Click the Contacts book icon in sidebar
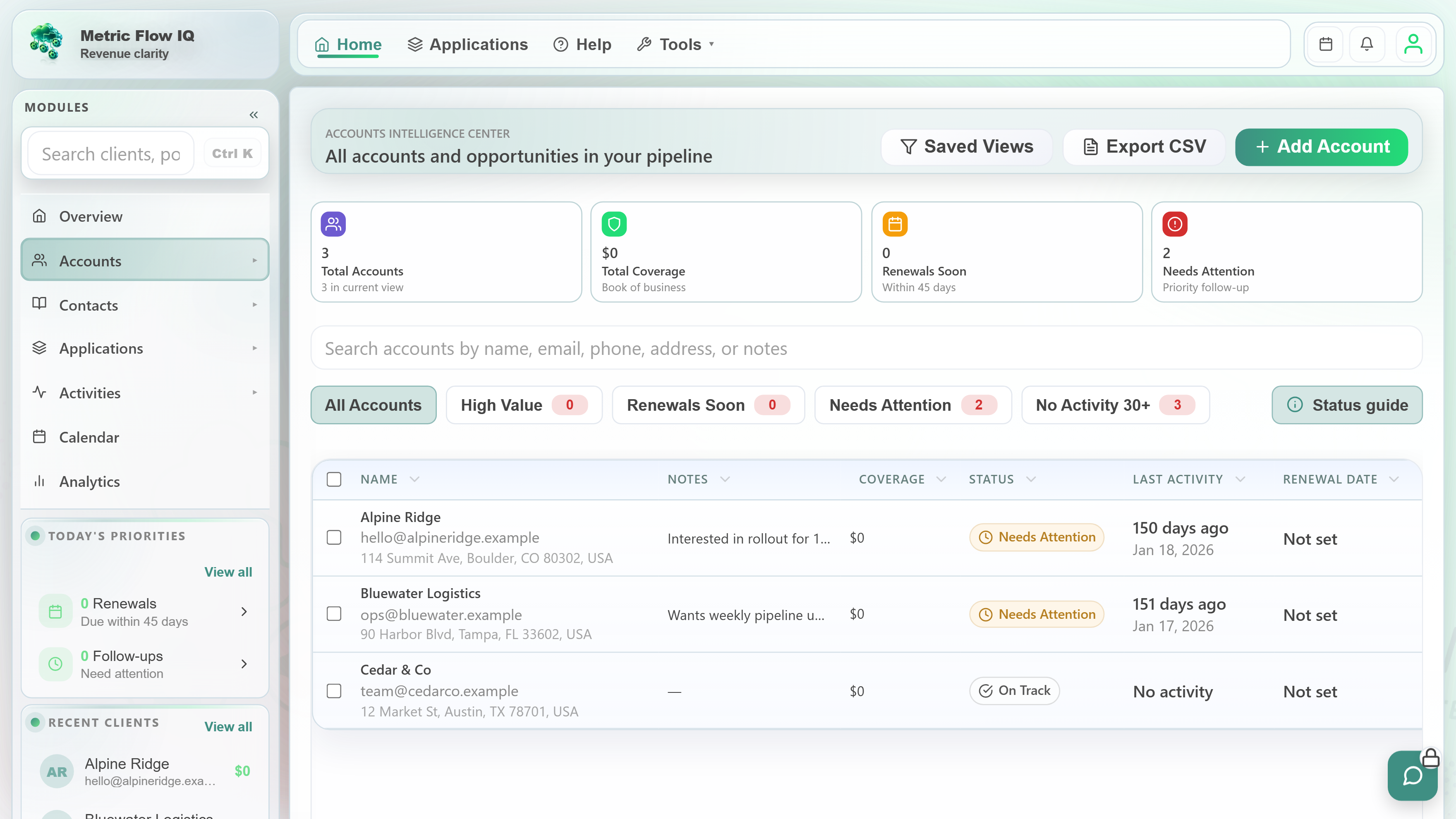Image resolution: width=1456 pixels, height=819 pixels. 39,304
